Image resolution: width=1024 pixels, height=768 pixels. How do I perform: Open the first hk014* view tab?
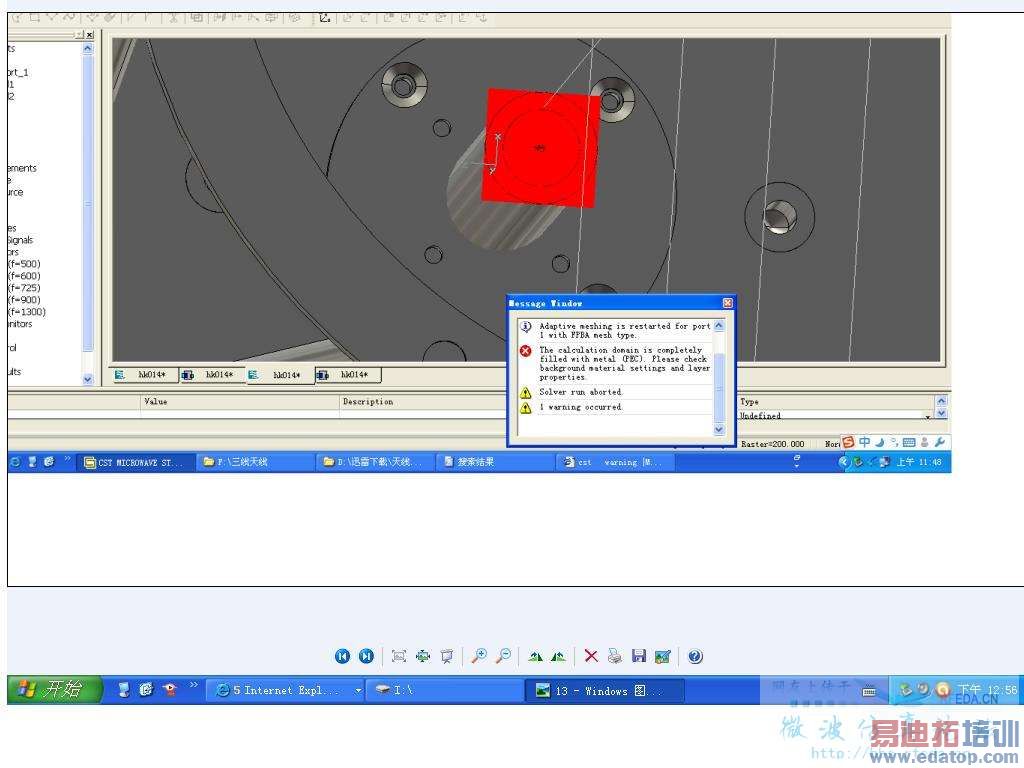point(144,375)
